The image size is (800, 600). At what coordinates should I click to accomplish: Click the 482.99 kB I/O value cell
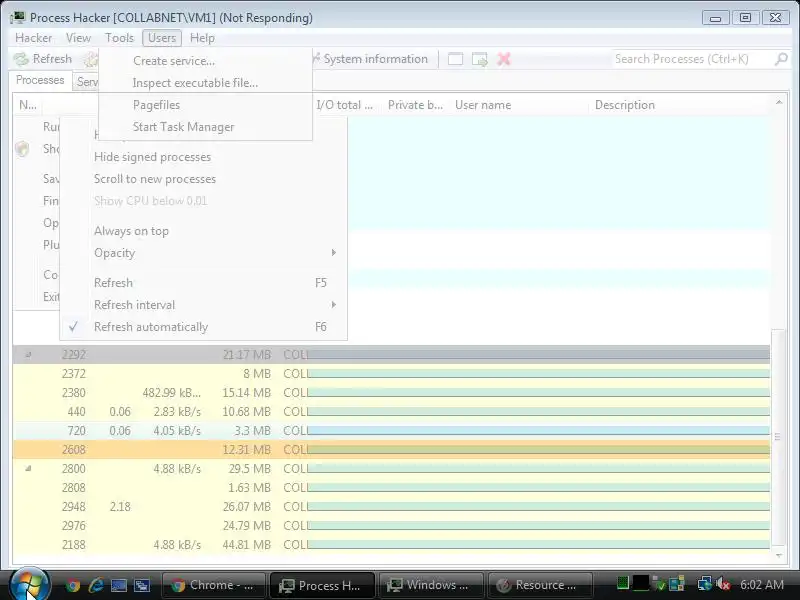point(172,393)
